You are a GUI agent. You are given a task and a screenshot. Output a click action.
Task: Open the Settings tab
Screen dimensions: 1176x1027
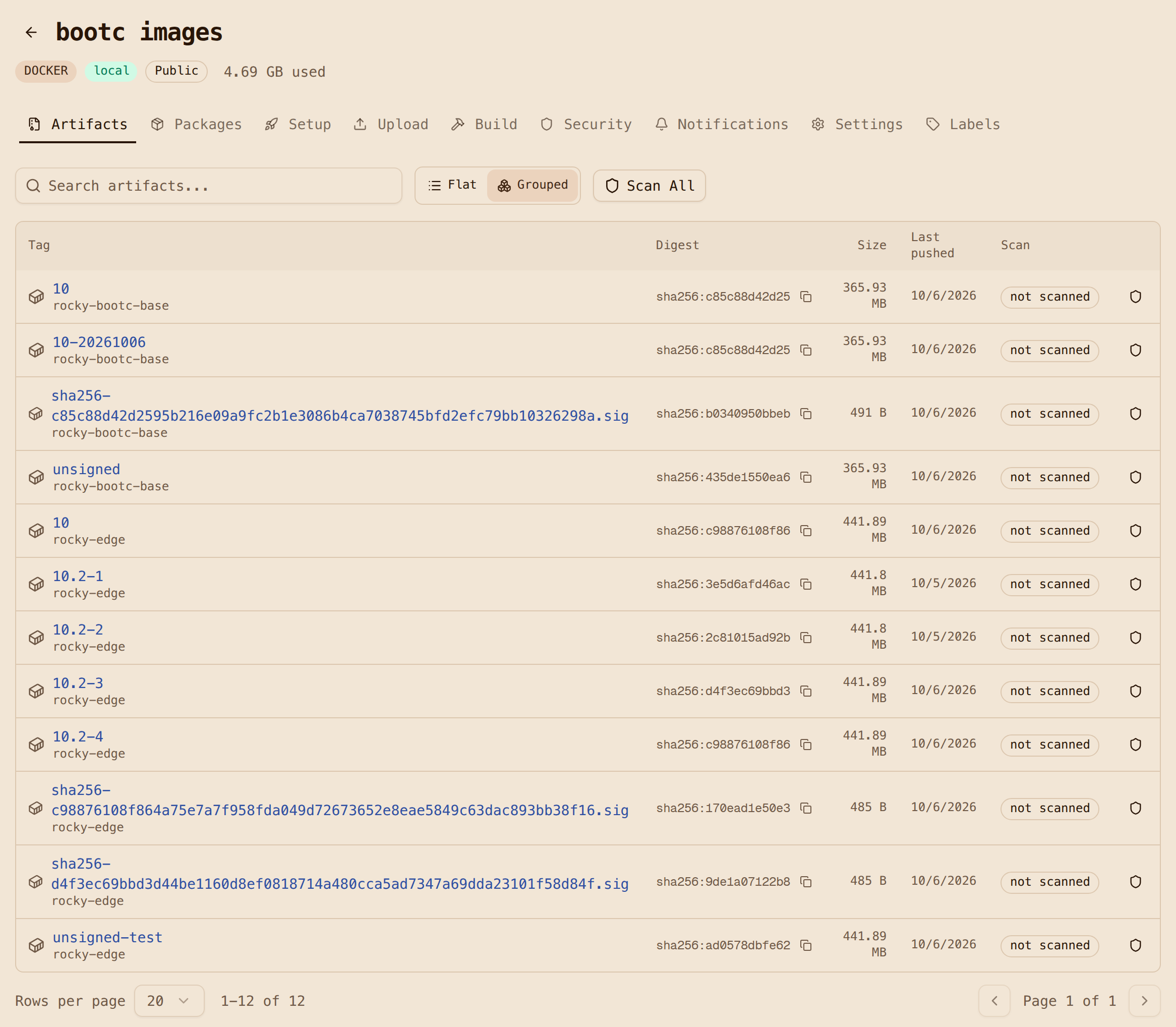point(857,125)
